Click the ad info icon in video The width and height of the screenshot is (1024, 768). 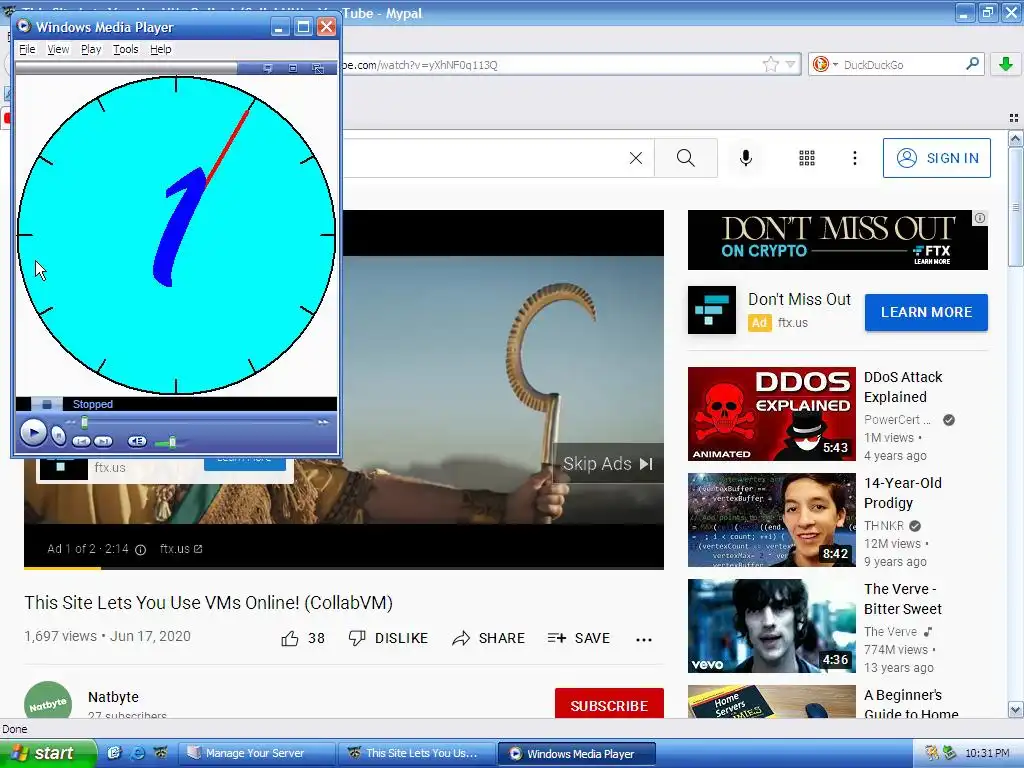(140, 549)
